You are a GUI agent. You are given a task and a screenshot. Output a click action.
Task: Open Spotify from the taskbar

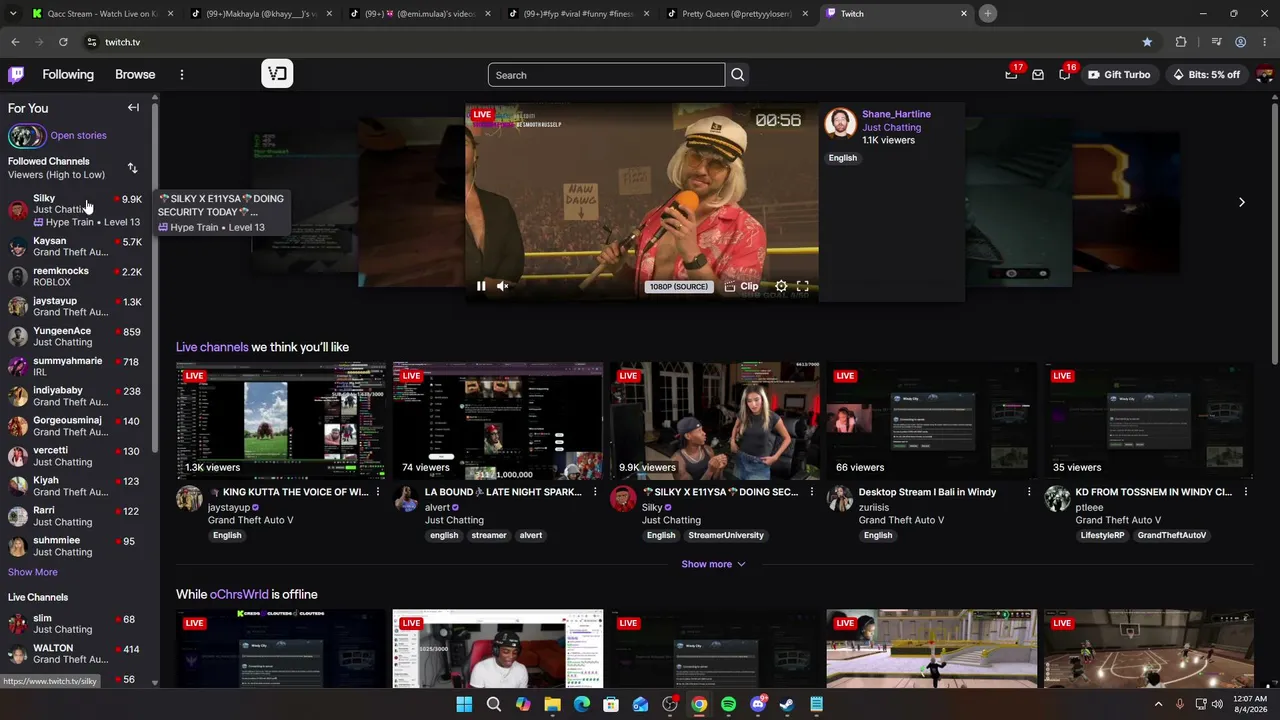[x=728, y=704]
